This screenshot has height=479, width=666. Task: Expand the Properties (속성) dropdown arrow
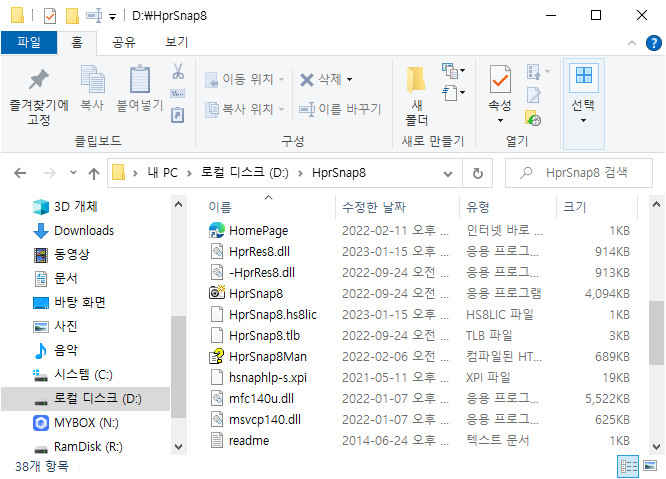point(500,121)
